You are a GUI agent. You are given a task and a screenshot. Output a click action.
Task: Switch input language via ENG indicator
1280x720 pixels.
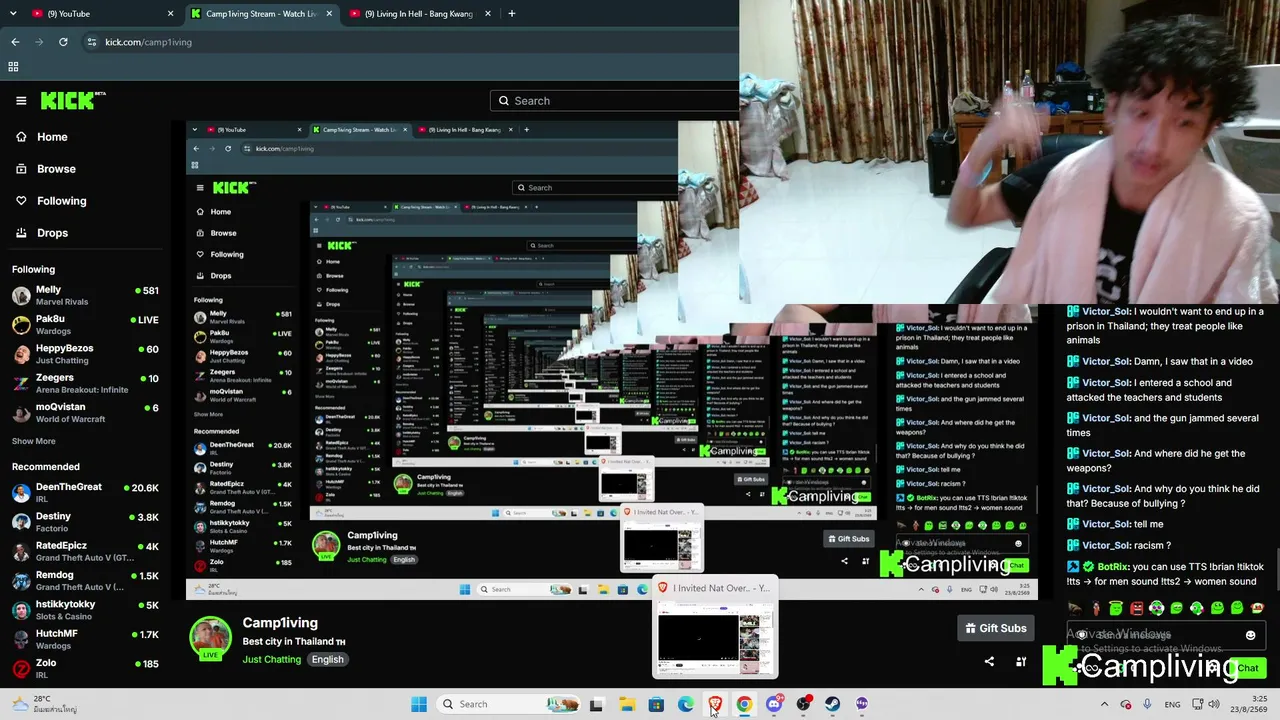1172,704
